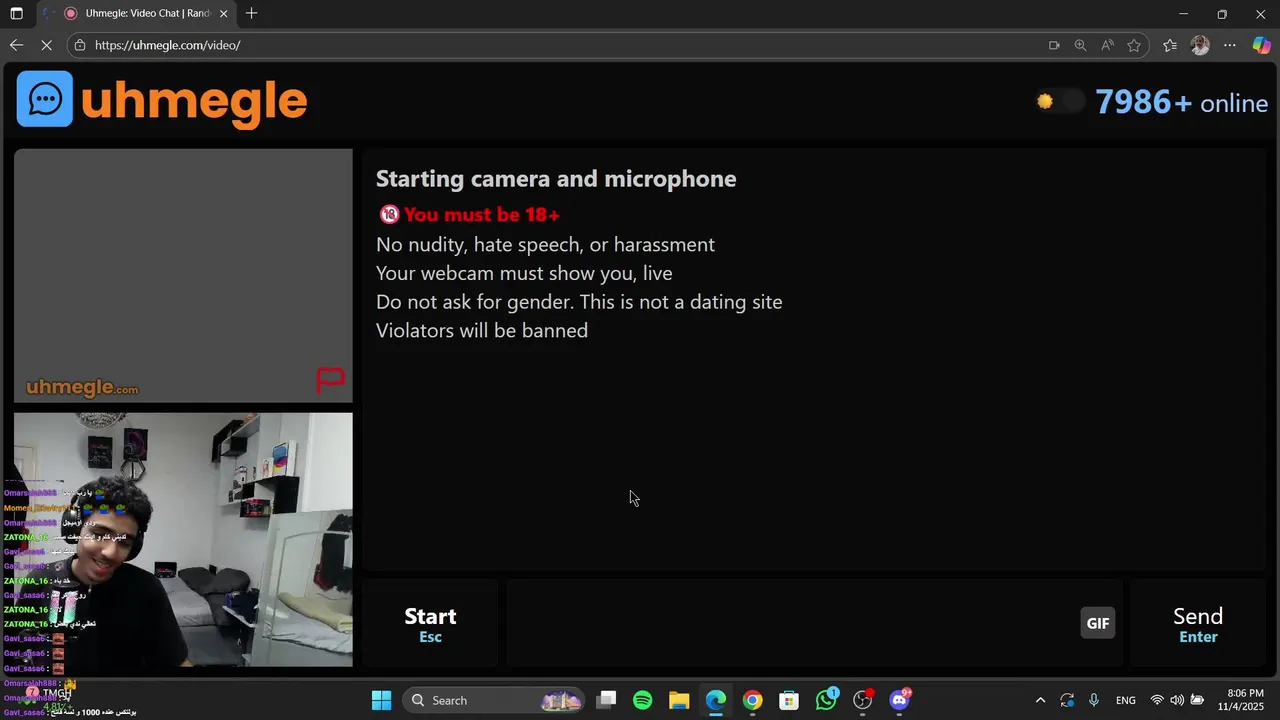Click the Send Enter button

[x=1198, y=624]
